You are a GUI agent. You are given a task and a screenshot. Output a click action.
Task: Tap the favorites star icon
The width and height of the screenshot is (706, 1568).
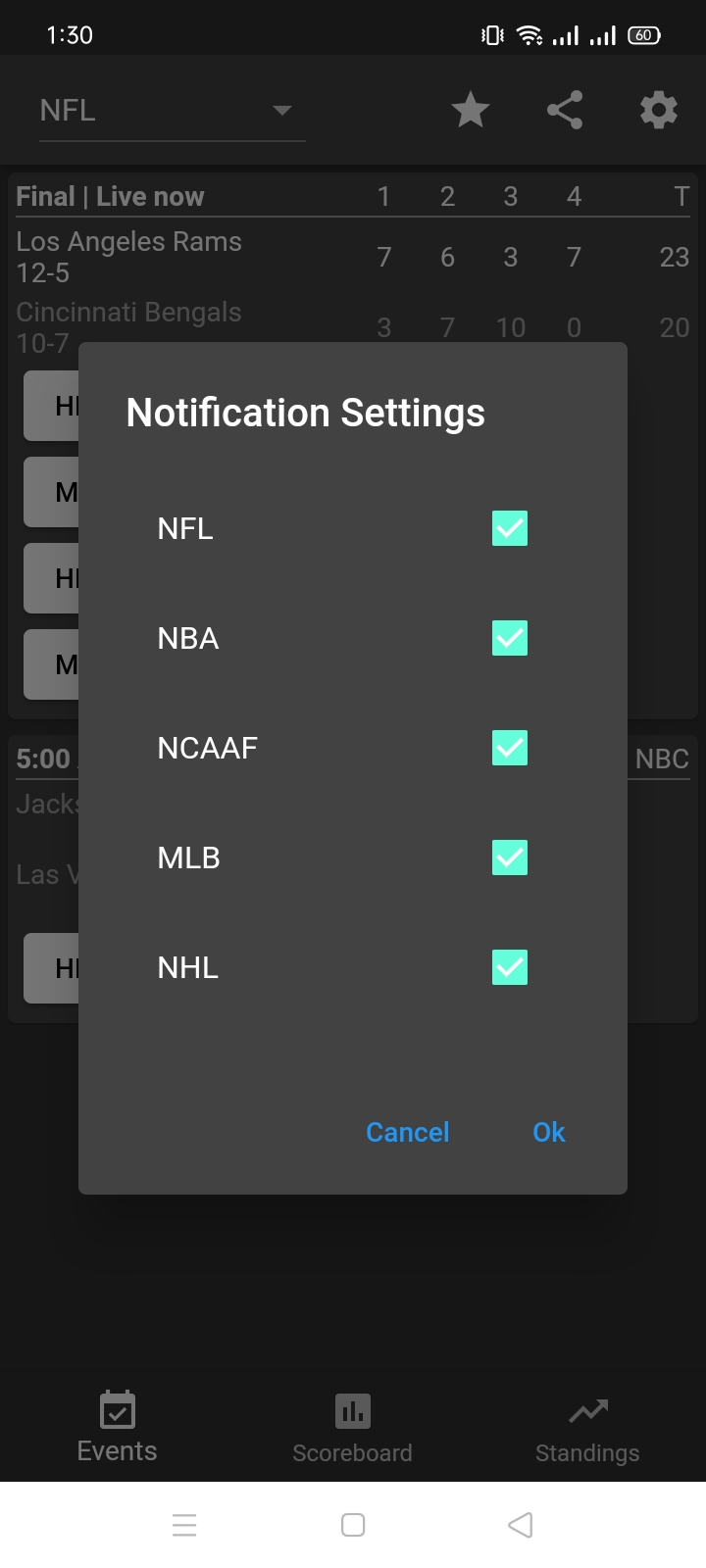tap(471, 110)
